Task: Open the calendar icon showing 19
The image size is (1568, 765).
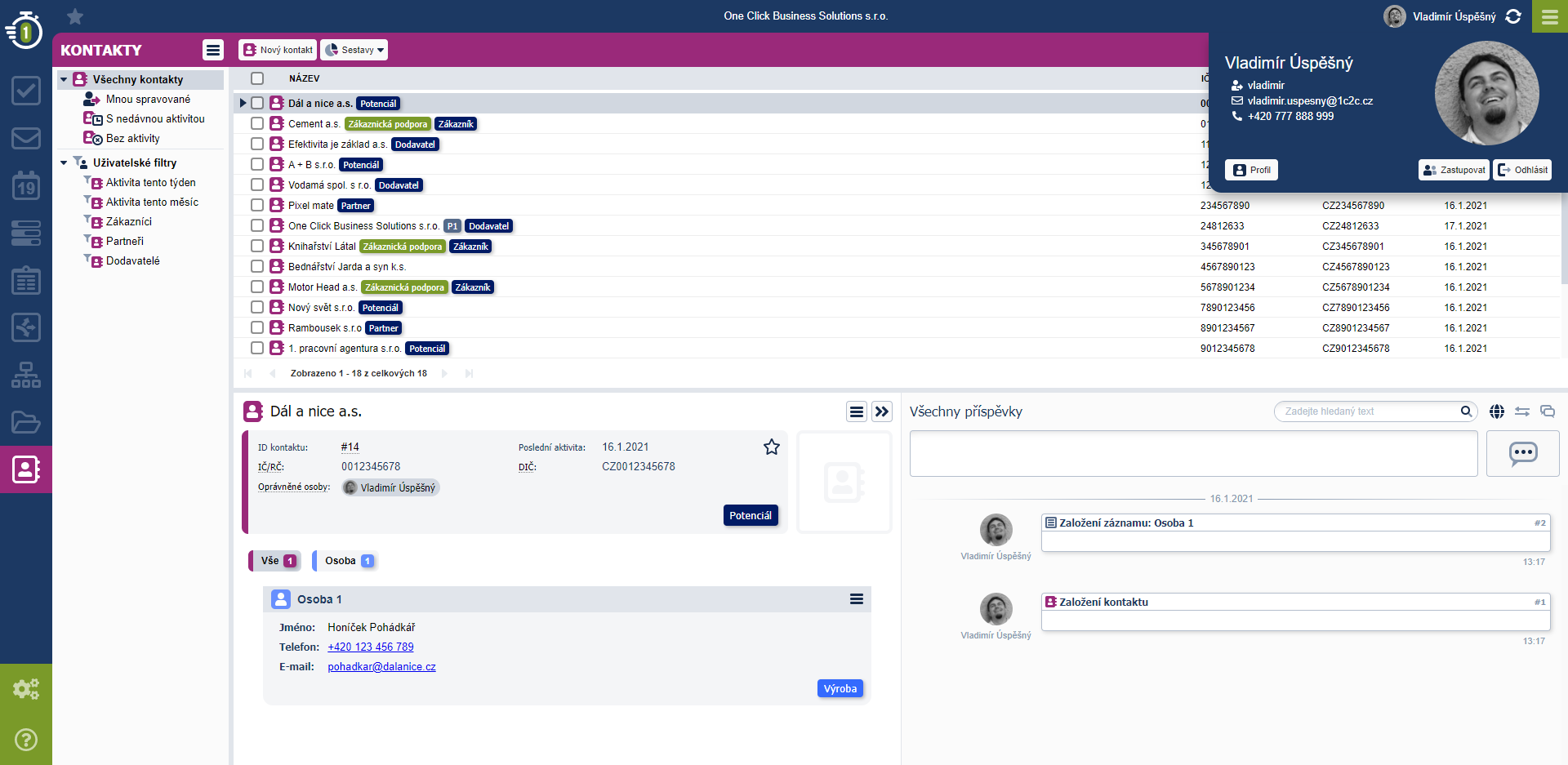Action: [x=26, y=185]
